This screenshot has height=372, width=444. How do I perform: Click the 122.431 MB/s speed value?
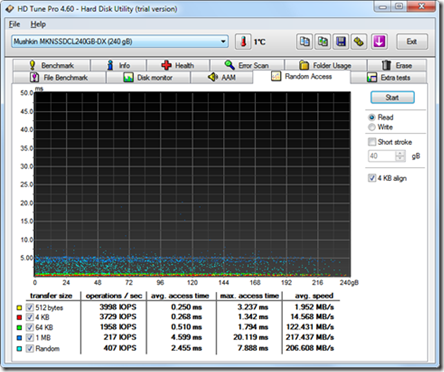pyautogui.click(x=310, y=327)
